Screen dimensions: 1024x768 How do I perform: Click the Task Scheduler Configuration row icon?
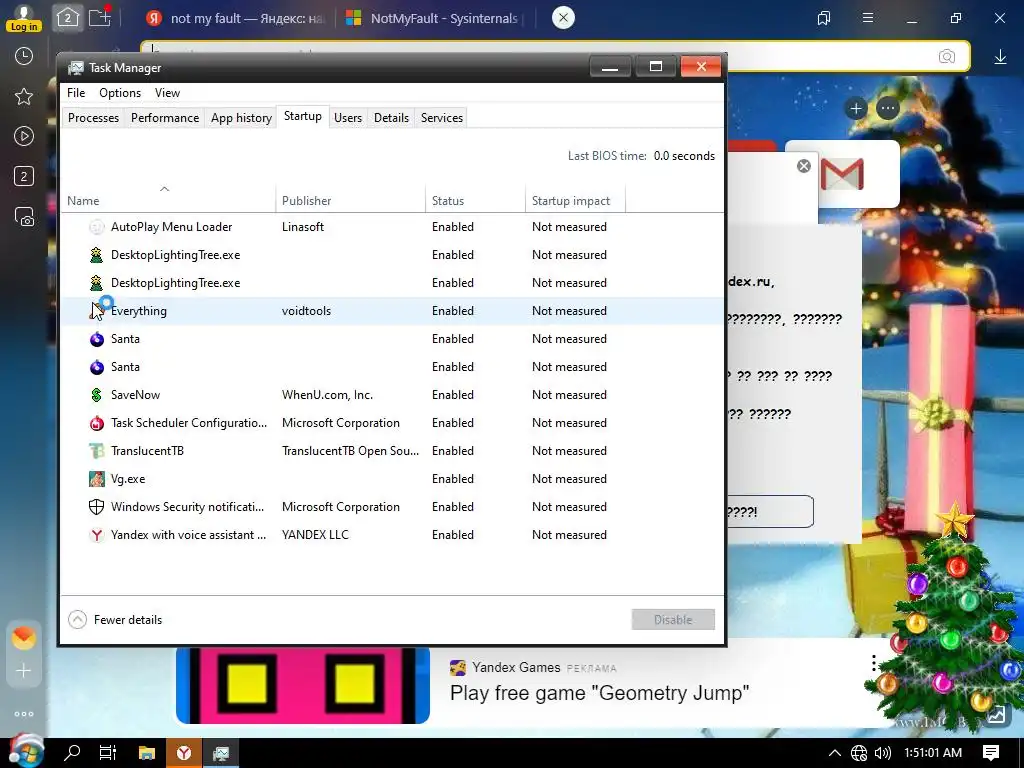tap(97, 423)
